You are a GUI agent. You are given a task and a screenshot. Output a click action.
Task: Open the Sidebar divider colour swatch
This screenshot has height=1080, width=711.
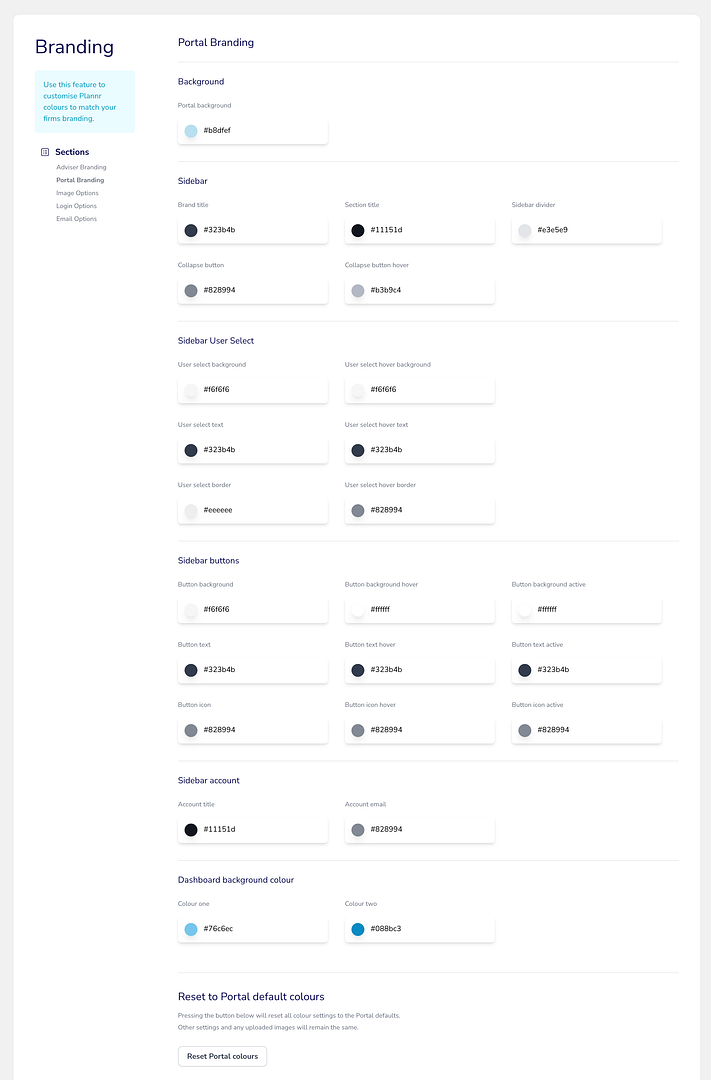tap(525, 231)
